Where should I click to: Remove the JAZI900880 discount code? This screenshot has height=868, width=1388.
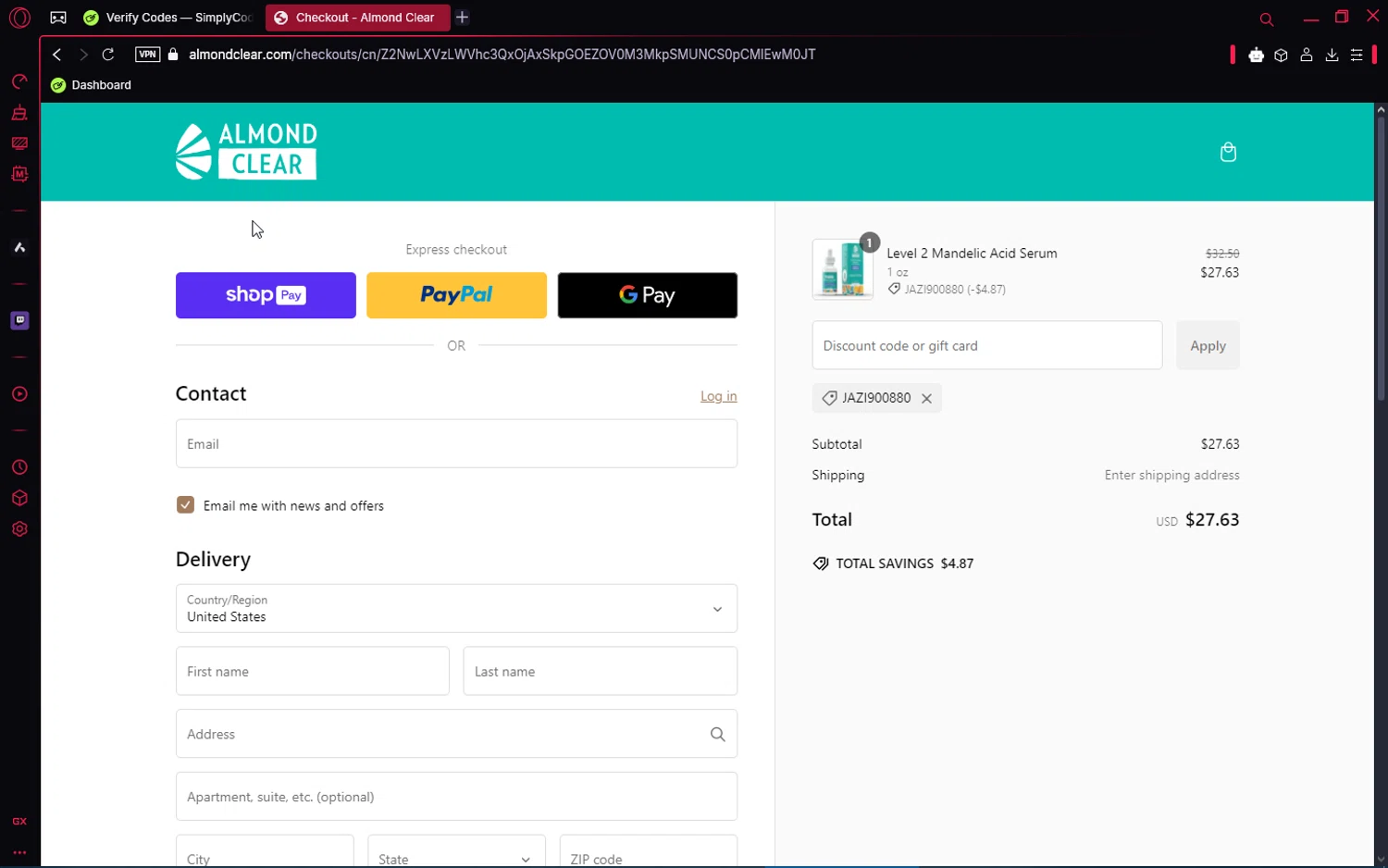[926, 398]
